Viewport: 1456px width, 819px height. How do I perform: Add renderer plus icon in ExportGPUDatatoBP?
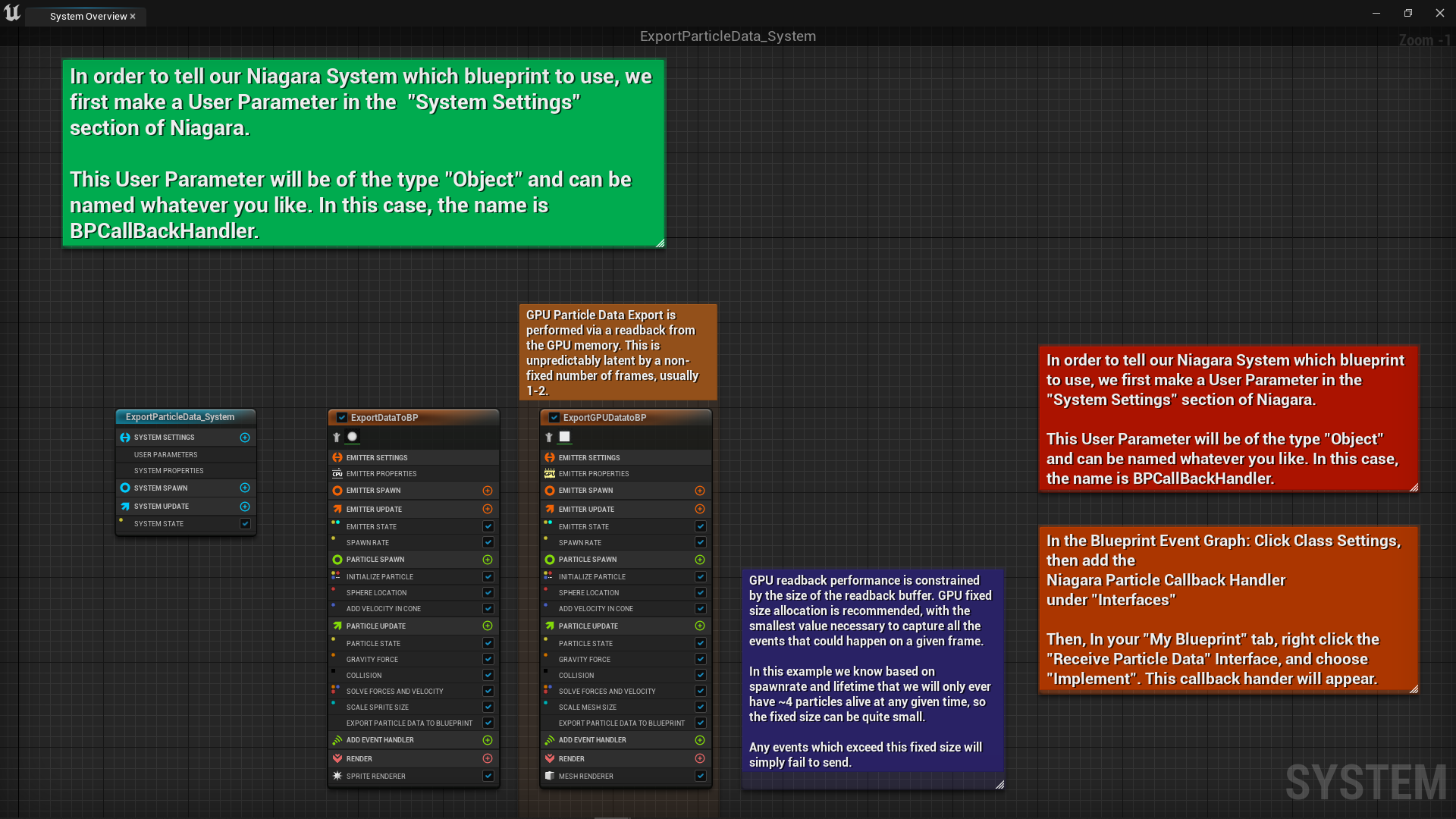pos(700,758)
